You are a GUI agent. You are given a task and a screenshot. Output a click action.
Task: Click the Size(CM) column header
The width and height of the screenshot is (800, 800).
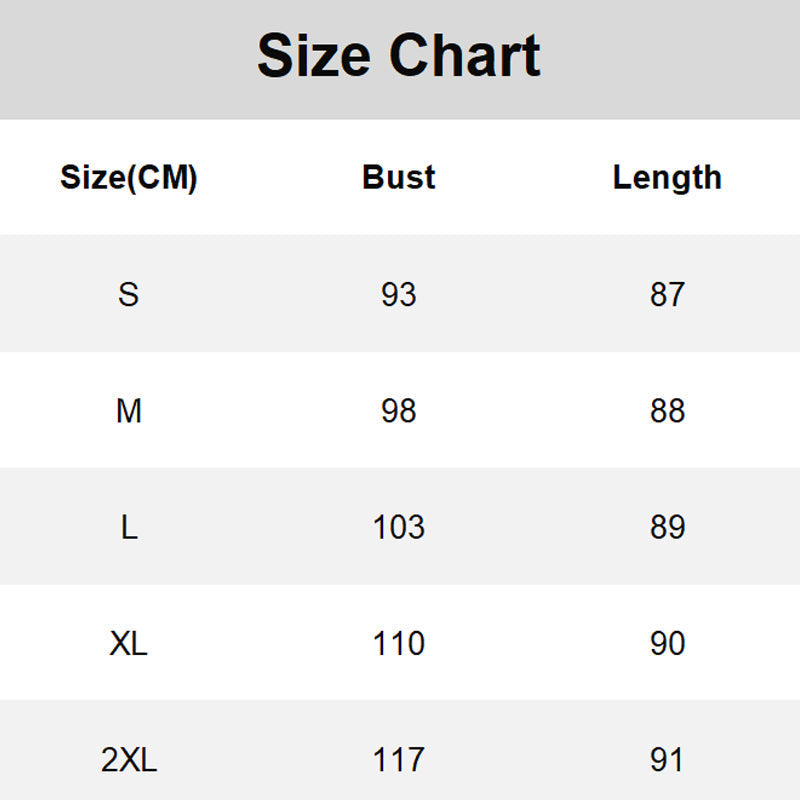pyautogui.click(x=129, y=177)
